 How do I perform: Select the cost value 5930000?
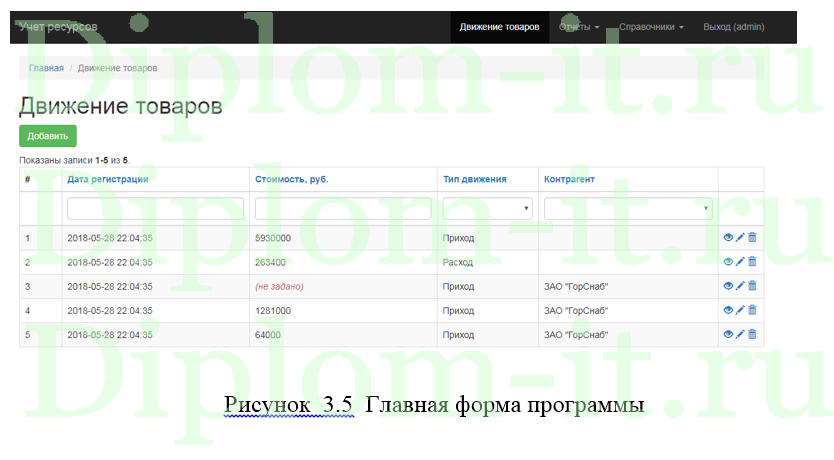(273, 238)
